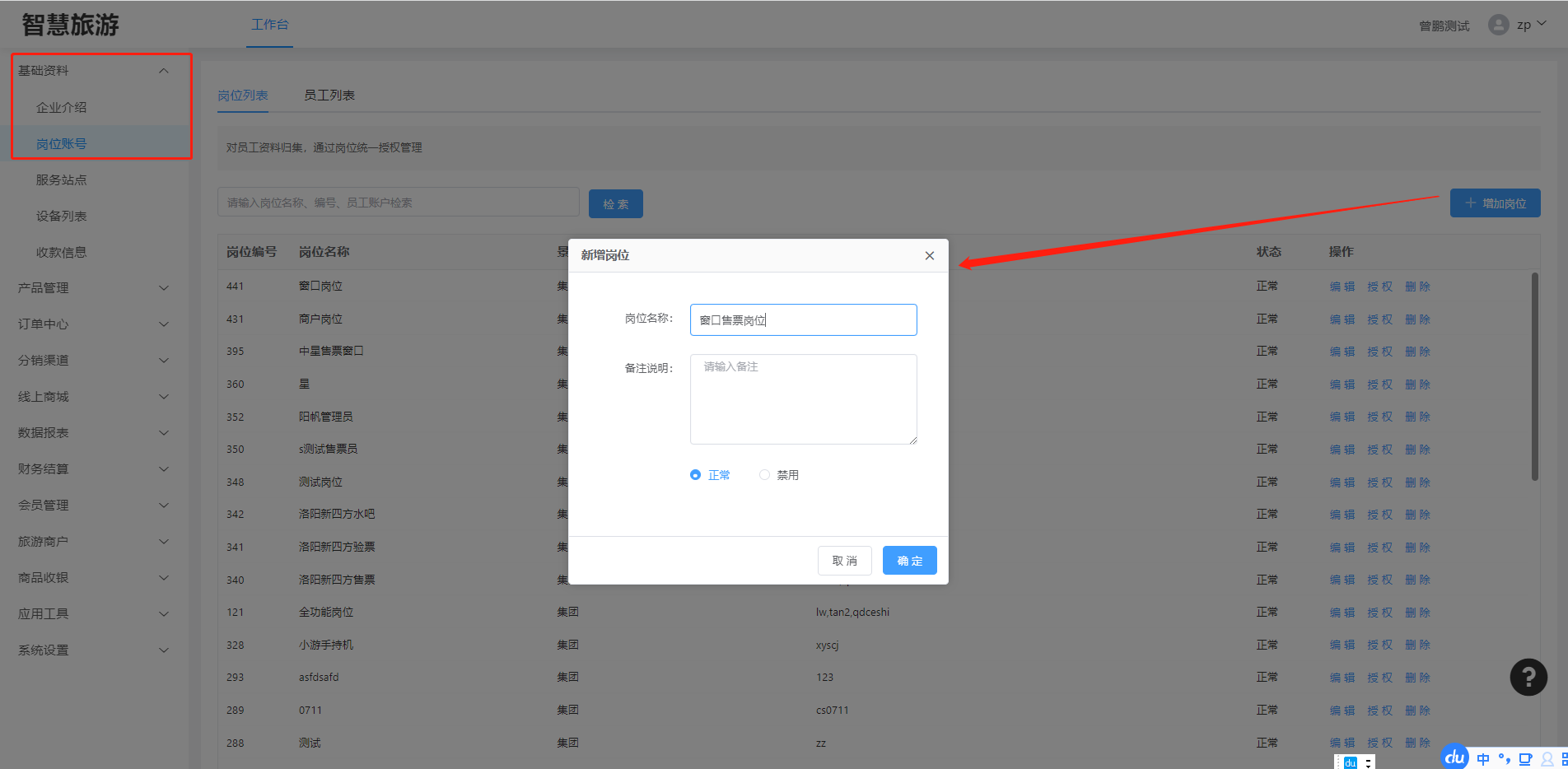This screenshot has width=1568, height=769.
Task: Click the 备注说明 textarea
Action: (803, 399)
